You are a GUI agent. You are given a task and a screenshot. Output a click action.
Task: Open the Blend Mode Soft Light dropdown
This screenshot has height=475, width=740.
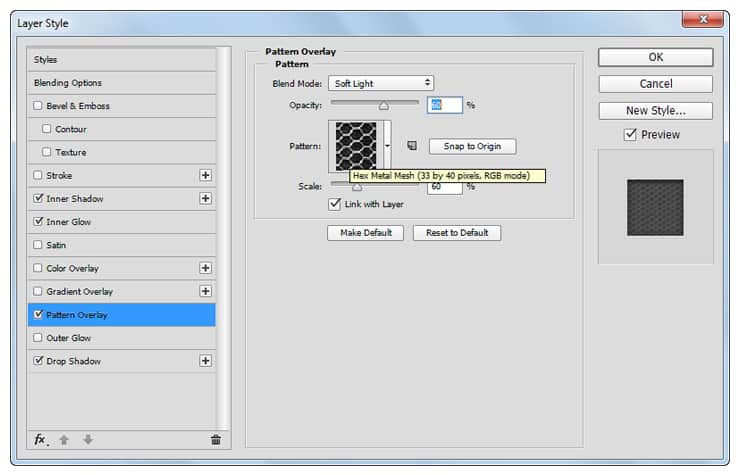pyautogui.click(x=381, y=83)
